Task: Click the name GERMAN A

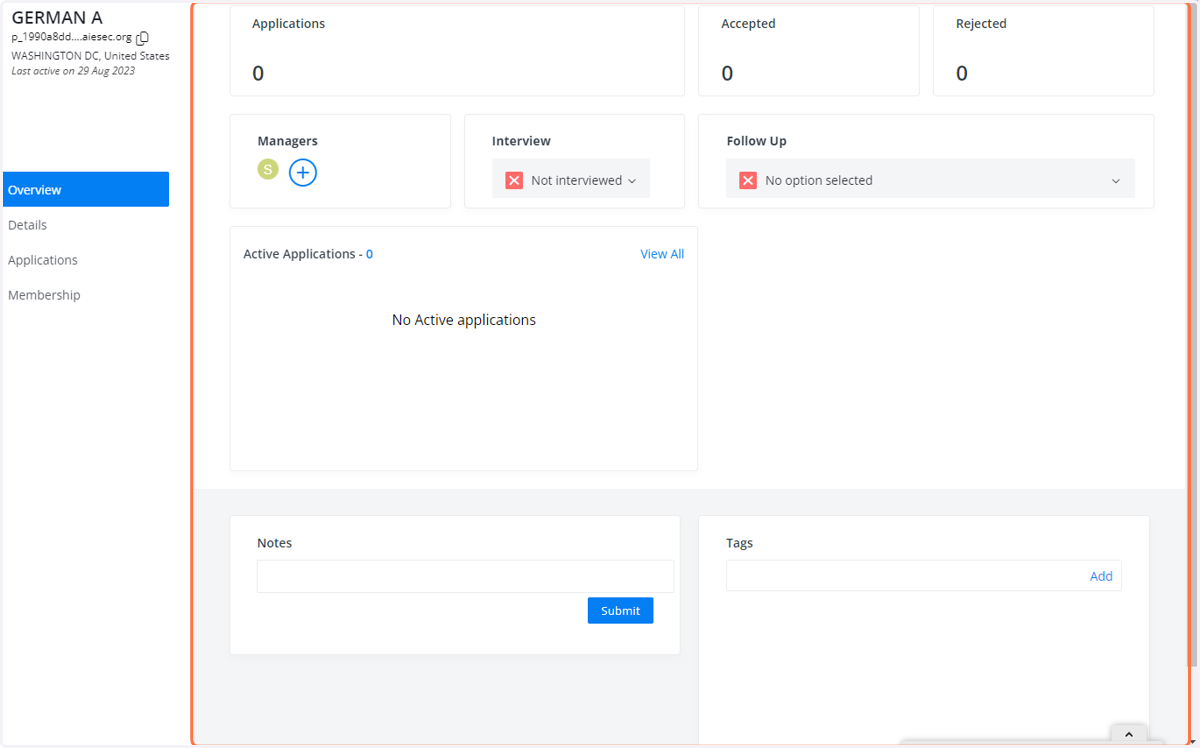Action: coord(57,18)
